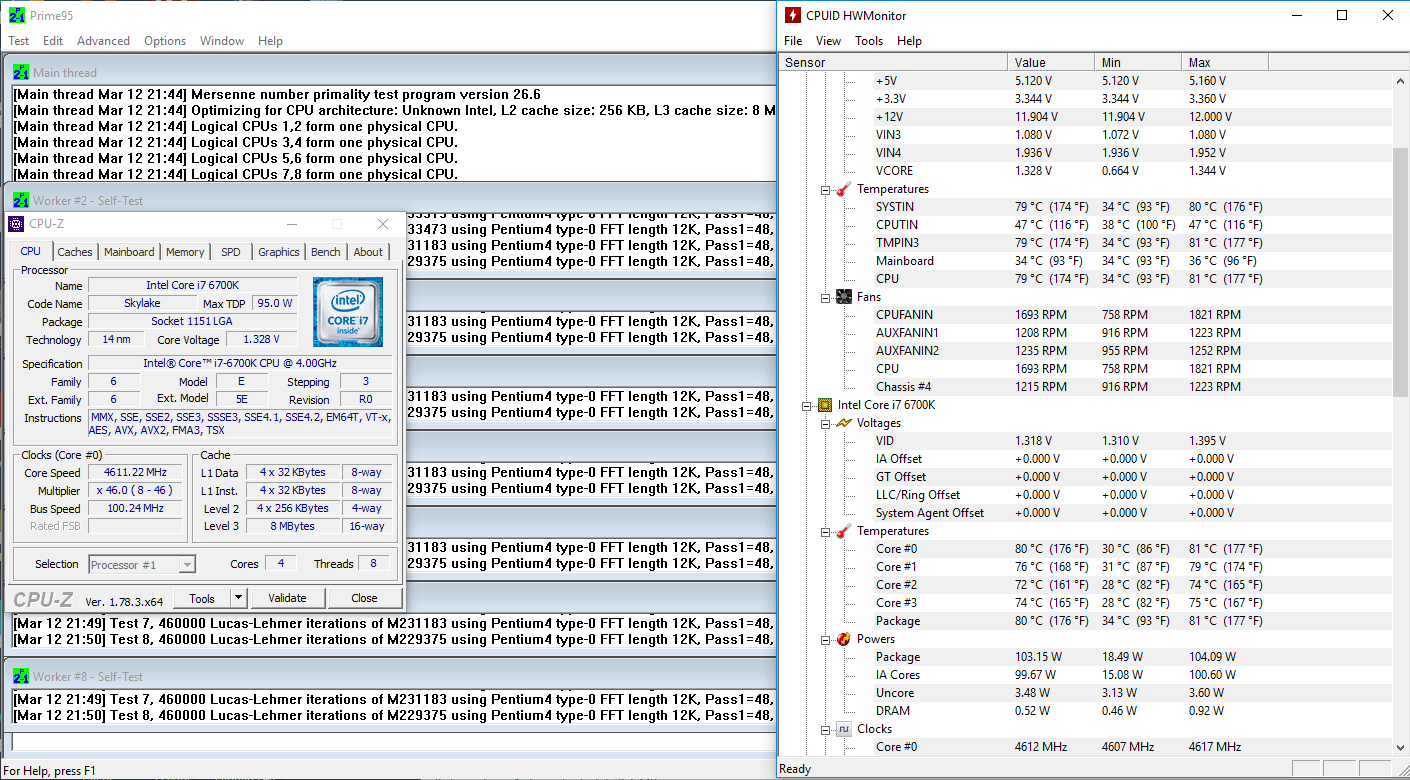Click the clock icon beside Clocks group
This screenshot has width=1410, height=780.
click(x=844, y=729)
